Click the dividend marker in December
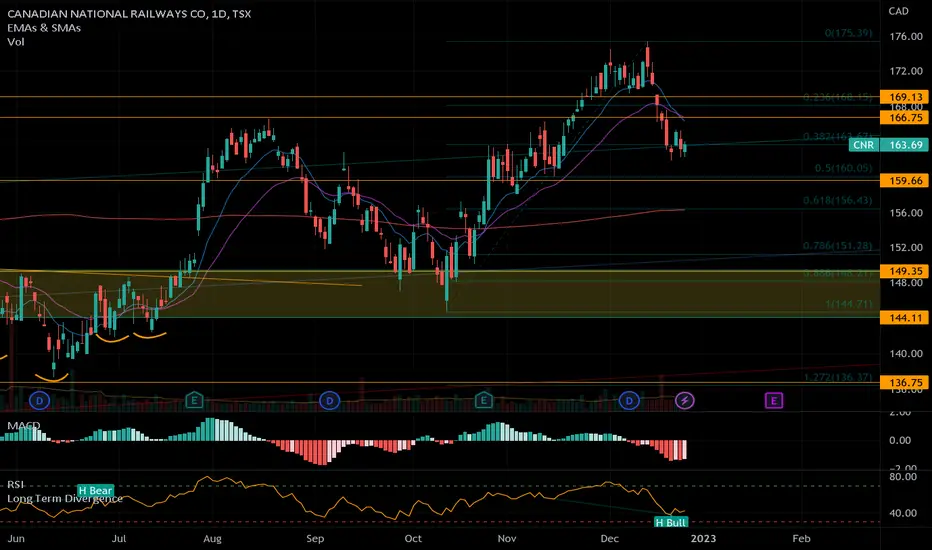 [x=629, y=401]
